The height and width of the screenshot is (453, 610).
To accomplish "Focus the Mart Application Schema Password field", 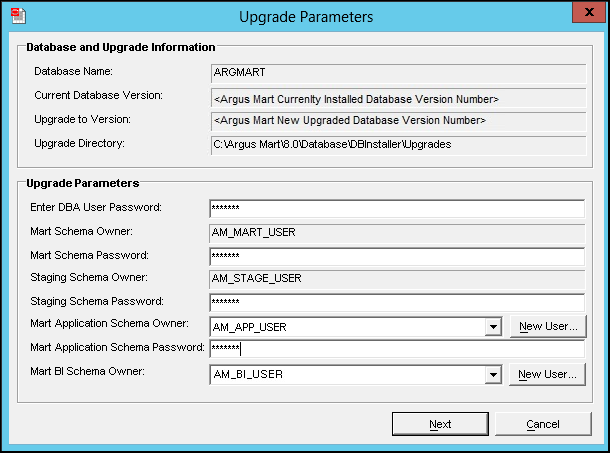I will (x=397, y=349).
